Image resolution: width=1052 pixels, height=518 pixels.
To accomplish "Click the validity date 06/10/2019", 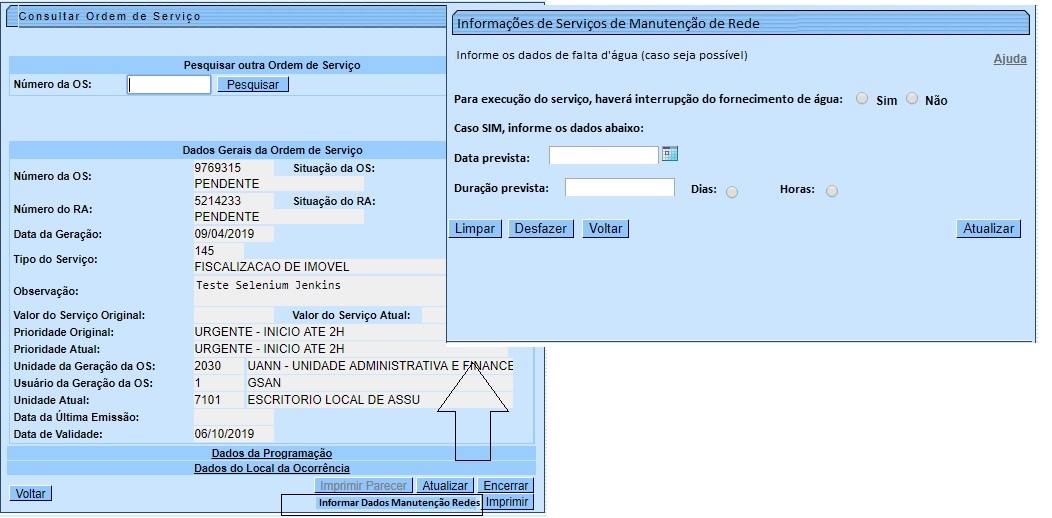I will click(223, 433).
